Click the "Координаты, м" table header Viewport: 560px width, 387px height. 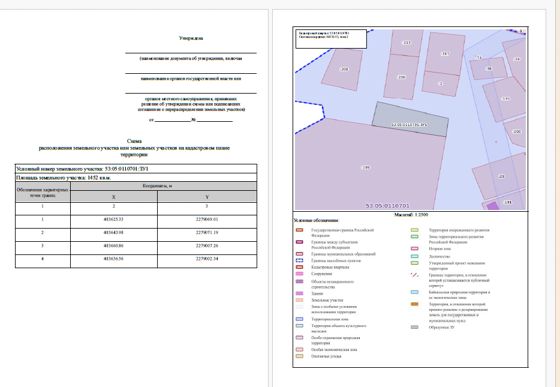[164, 186]
